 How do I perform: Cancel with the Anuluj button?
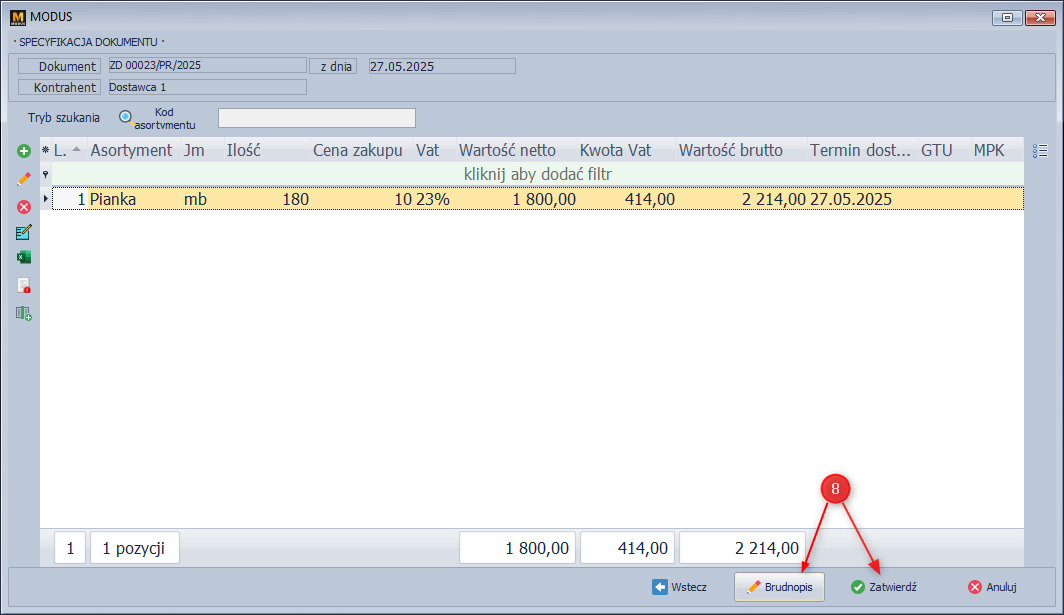(x=992, y=587)
